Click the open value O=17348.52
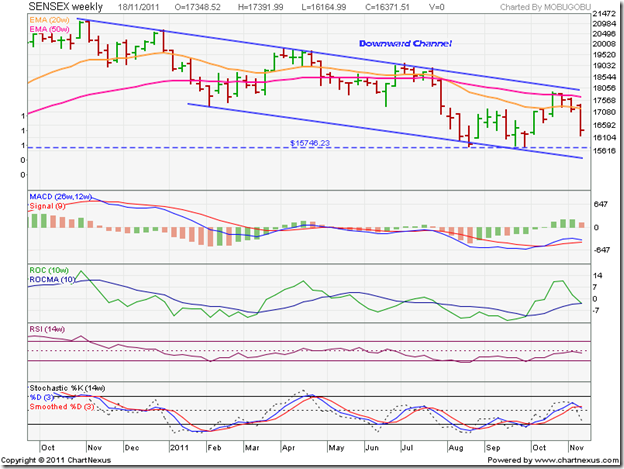 198,7
